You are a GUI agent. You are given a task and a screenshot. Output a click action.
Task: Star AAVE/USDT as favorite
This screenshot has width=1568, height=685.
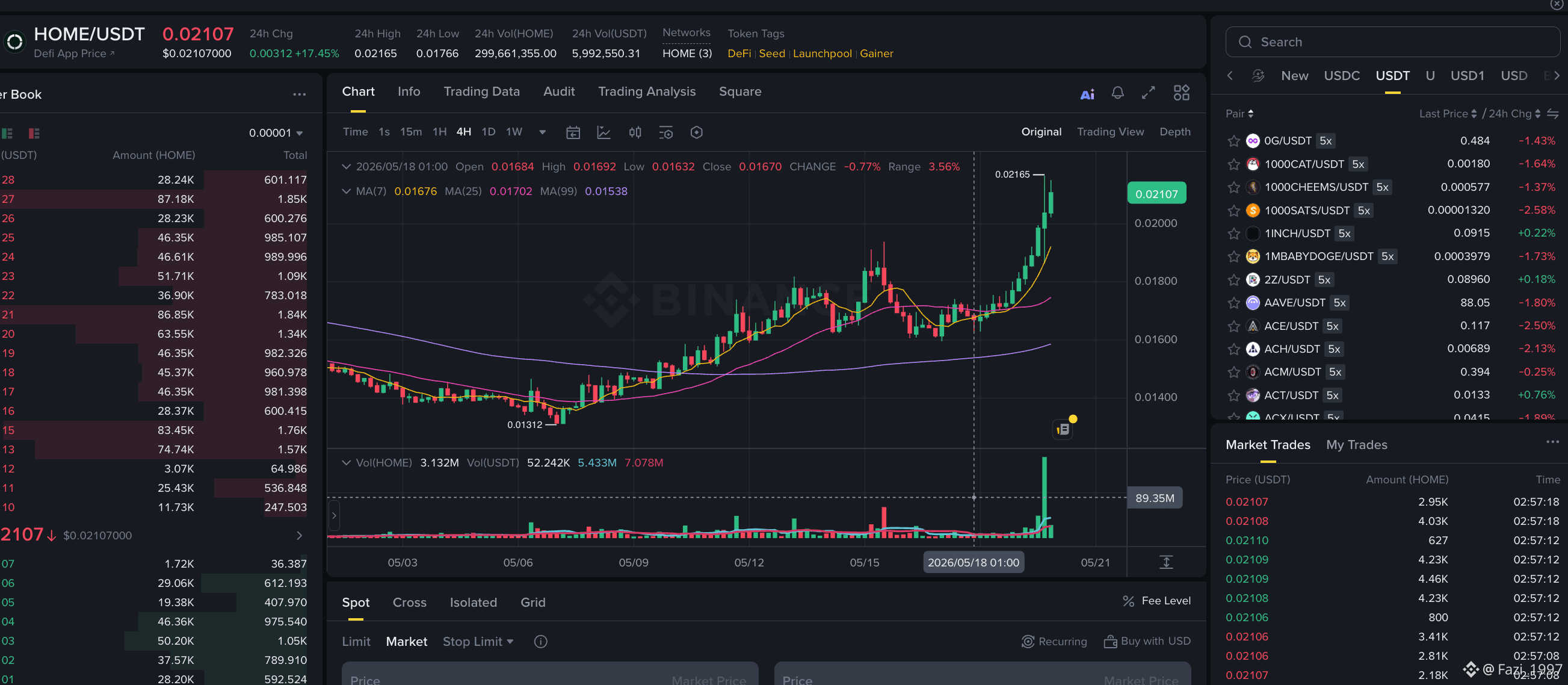tap(1234, 303)
